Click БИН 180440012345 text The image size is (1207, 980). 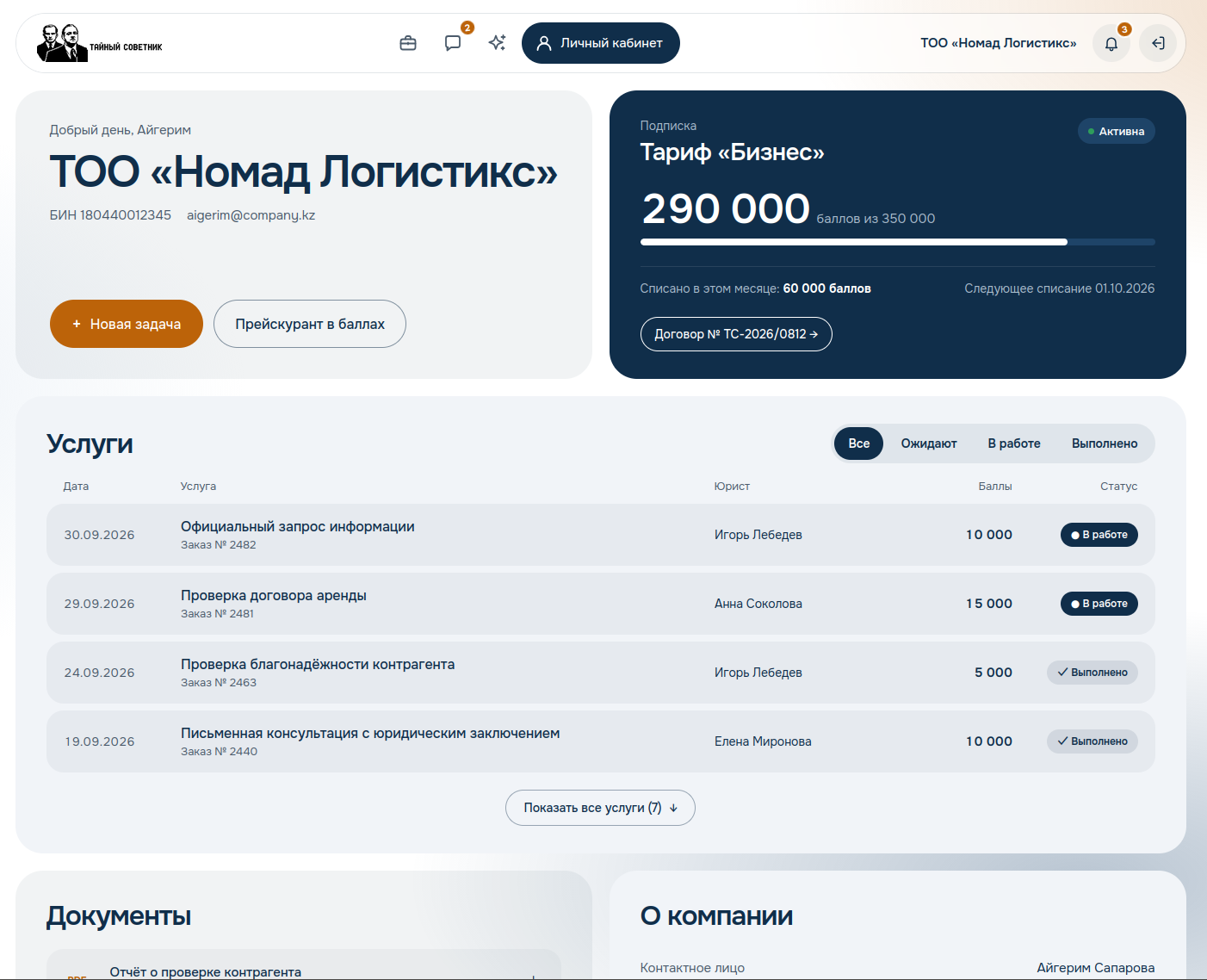point(110,215)
